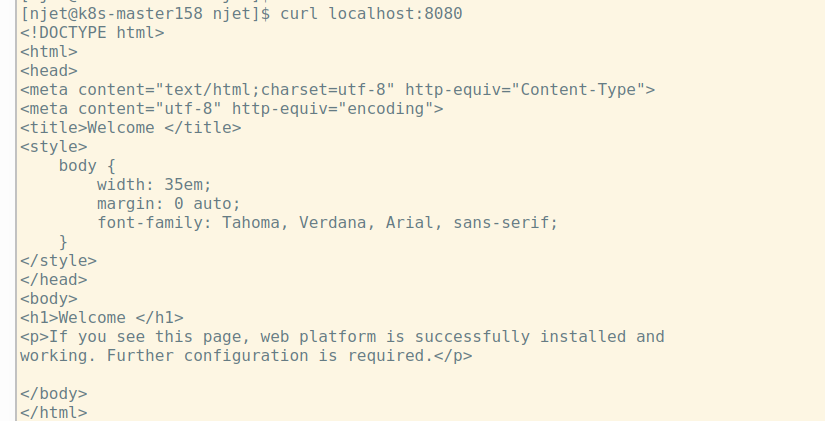This screenshot has height=421, width=825.
Task: Click the opening <head> tag line
Action: 48,70
